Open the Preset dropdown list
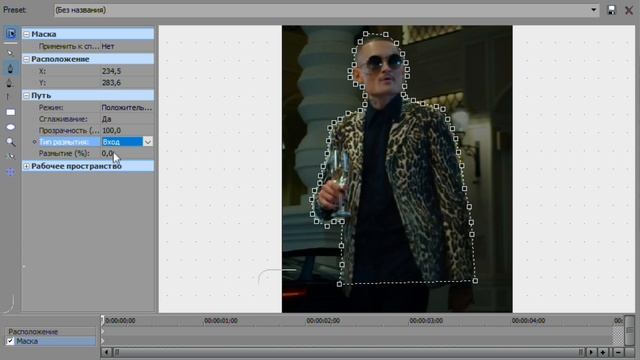The width and height of the screenshot is (640, 360). pyautogui.click(x=593, y=10)
